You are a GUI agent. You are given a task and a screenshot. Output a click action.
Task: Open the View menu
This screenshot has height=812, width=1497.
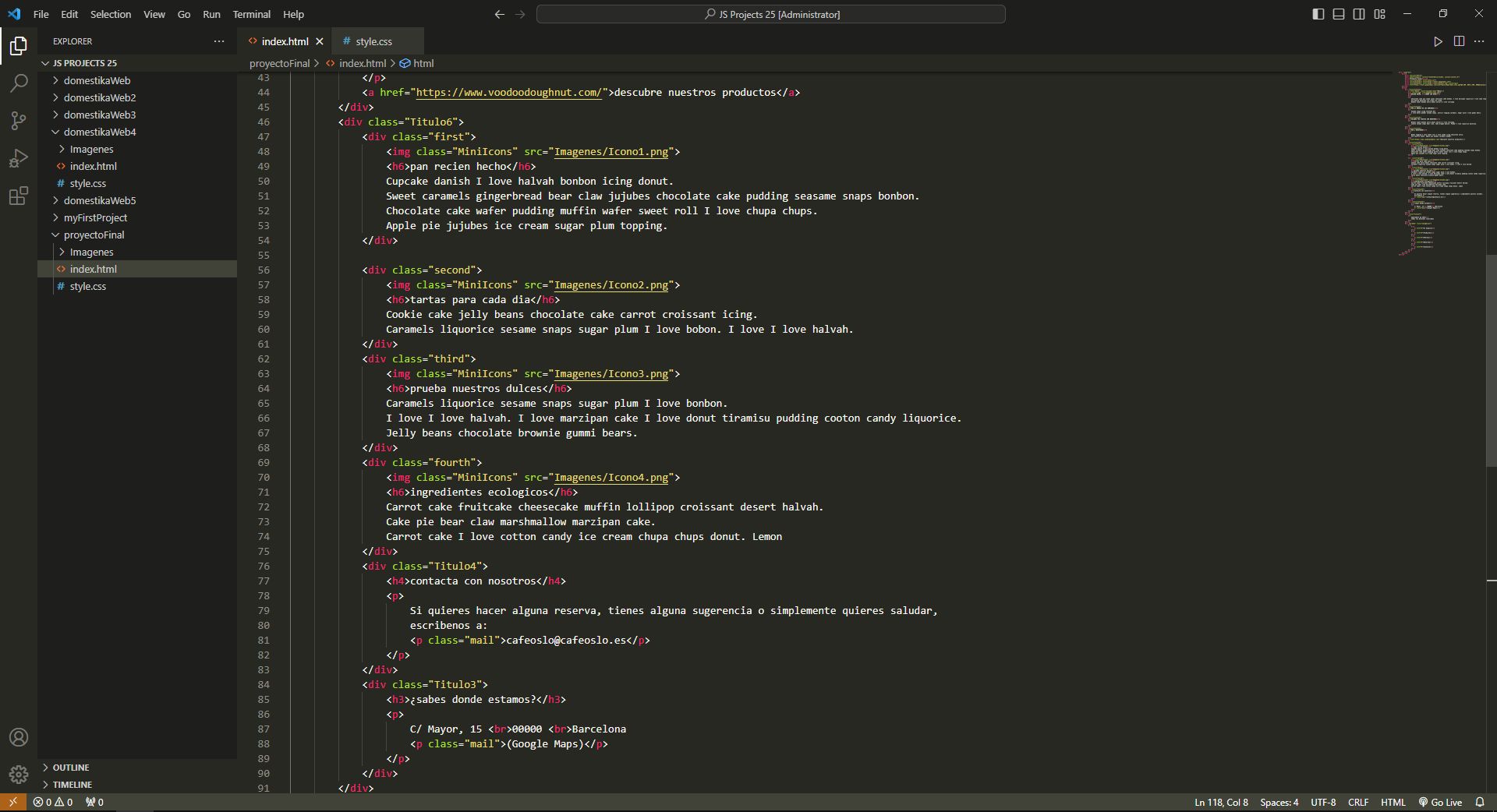(154, 14)
